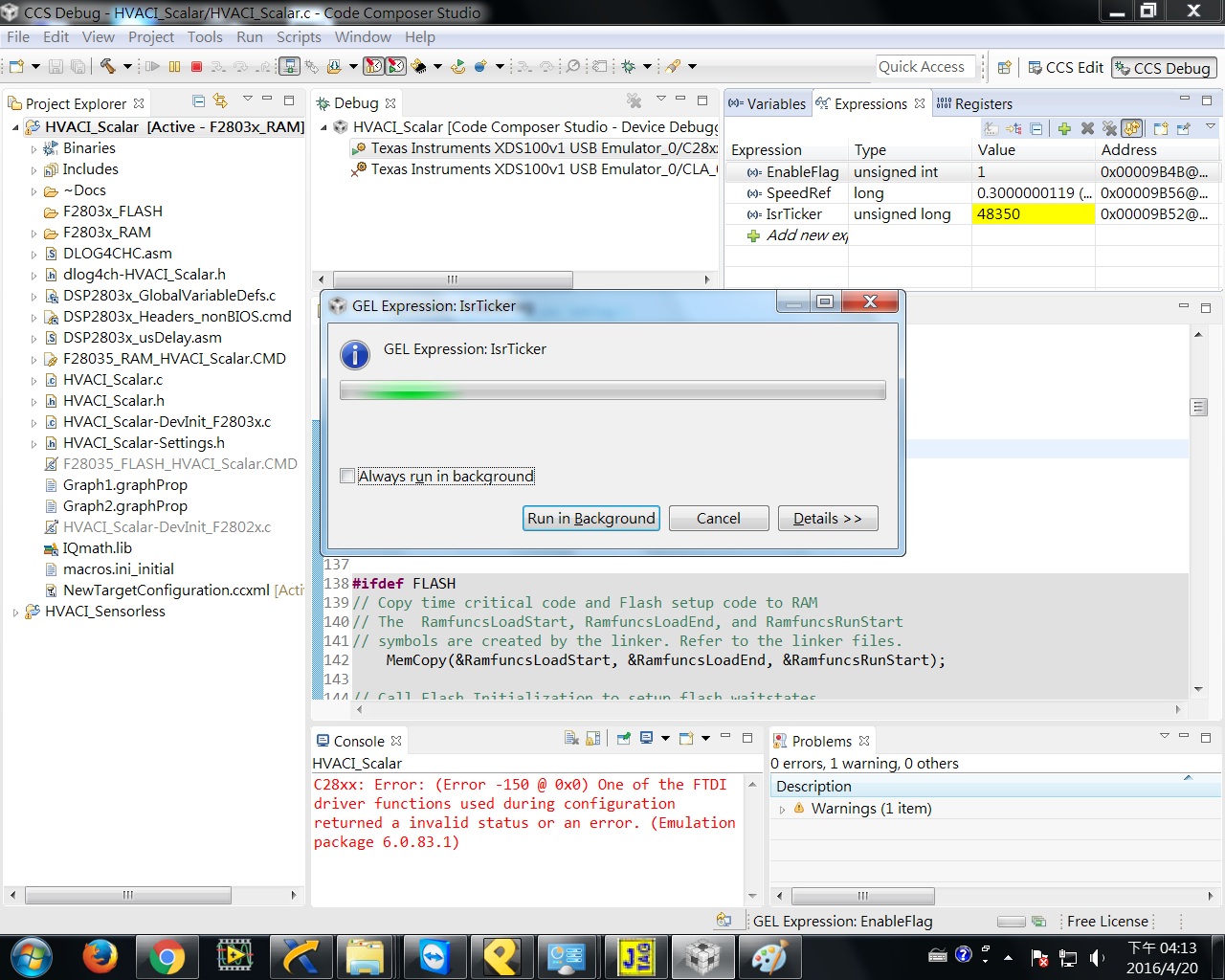Remove all expressions with the gray double-X icon

coord(1107,127)
